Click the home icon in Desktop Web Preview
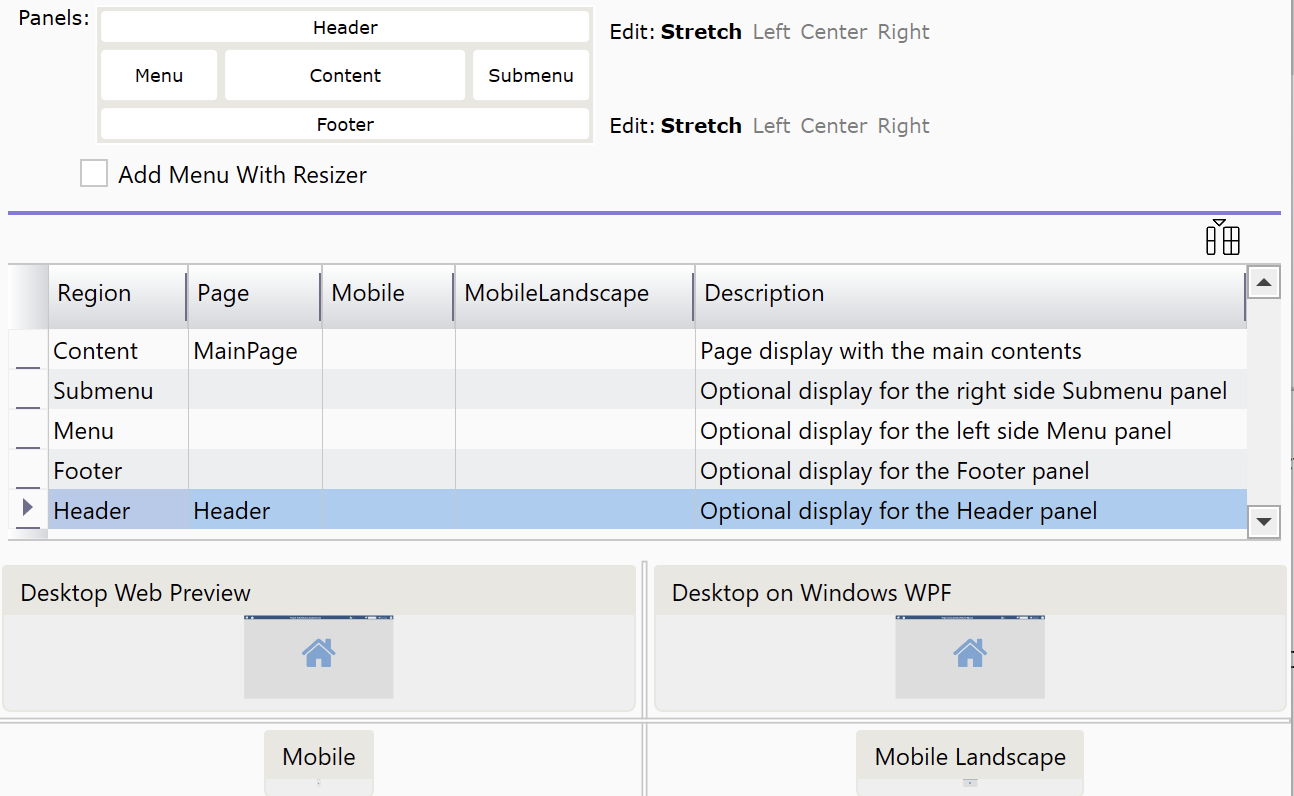 point(318,654)
